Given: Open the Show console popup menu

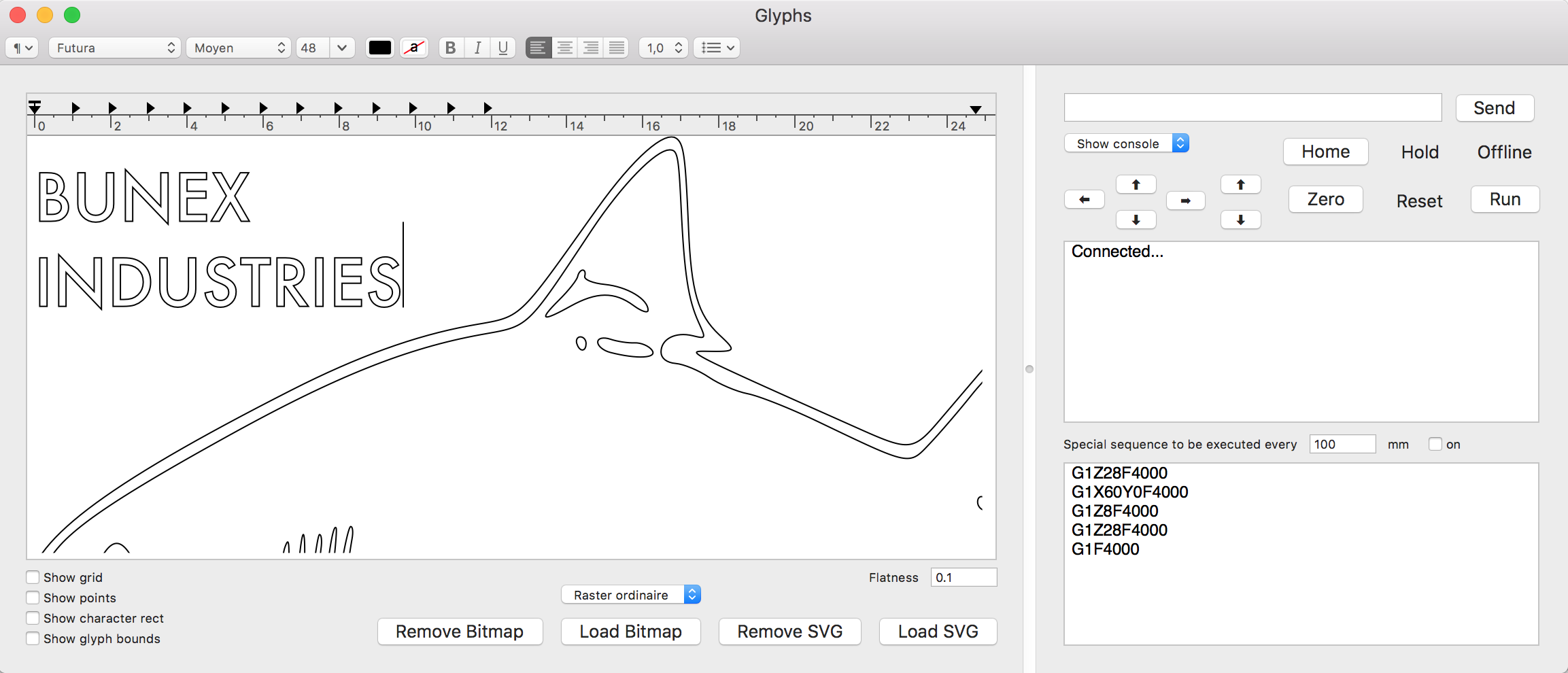Looking at the screenshot, I should click(1126, 143).
